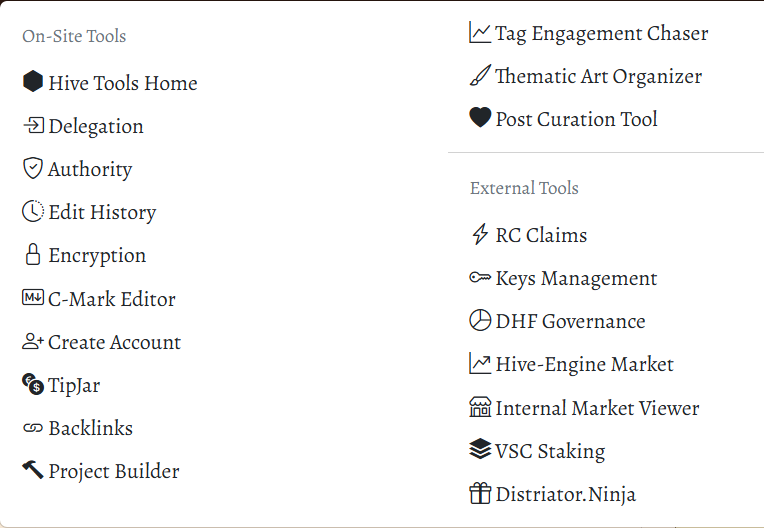The width and height of the screenshot is (764, 528).
Task: Select the Authority shield icon
Action: click(x=33, y=168)
